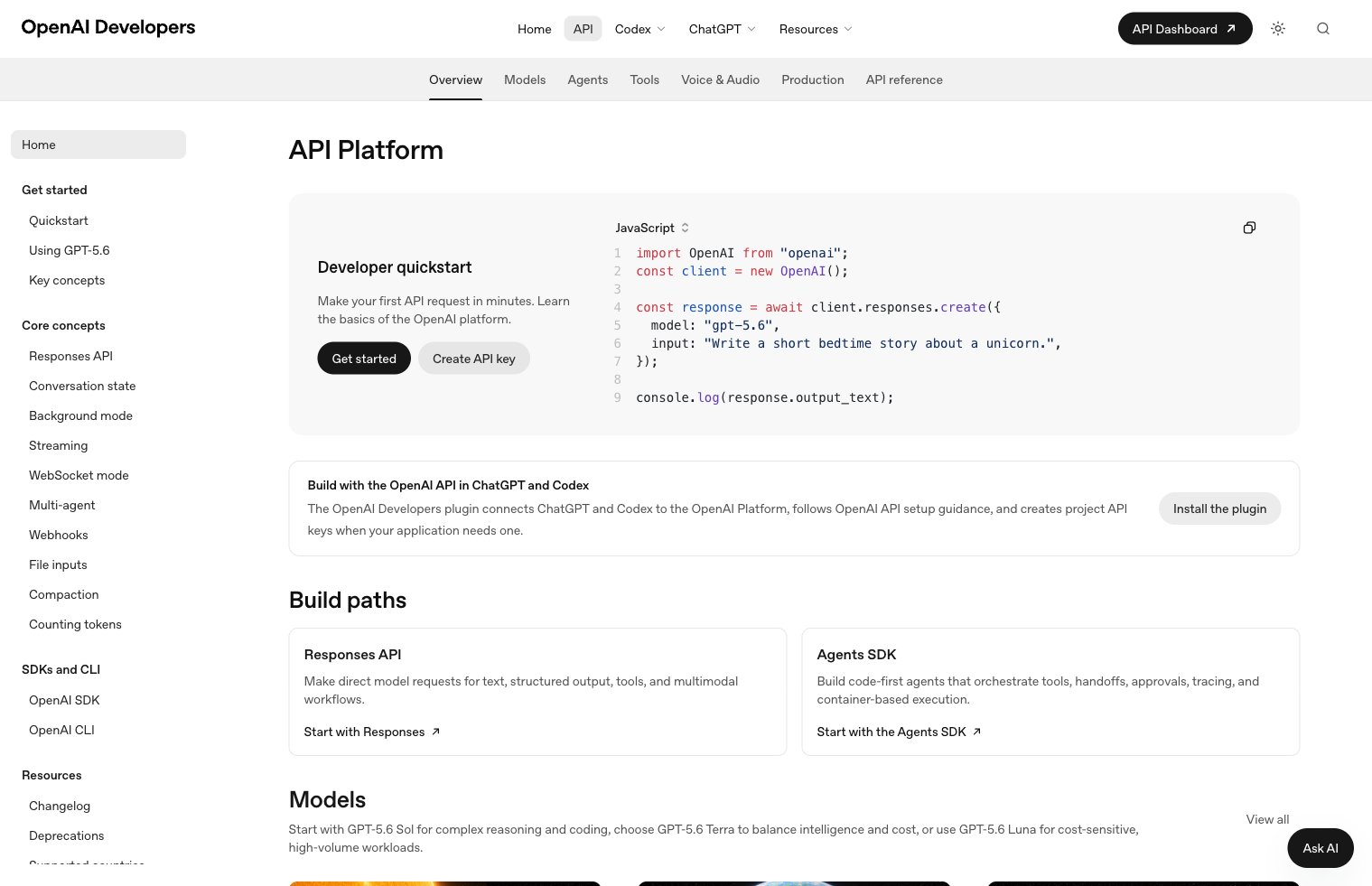Open Using GPT-5.6 sidebar page

pos(70,250)
